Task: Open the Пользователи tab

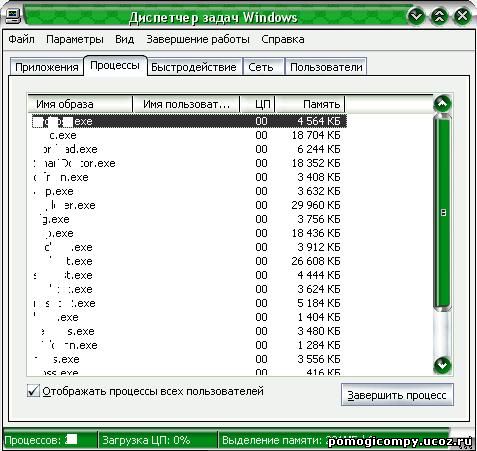Action: coord(326,67)
